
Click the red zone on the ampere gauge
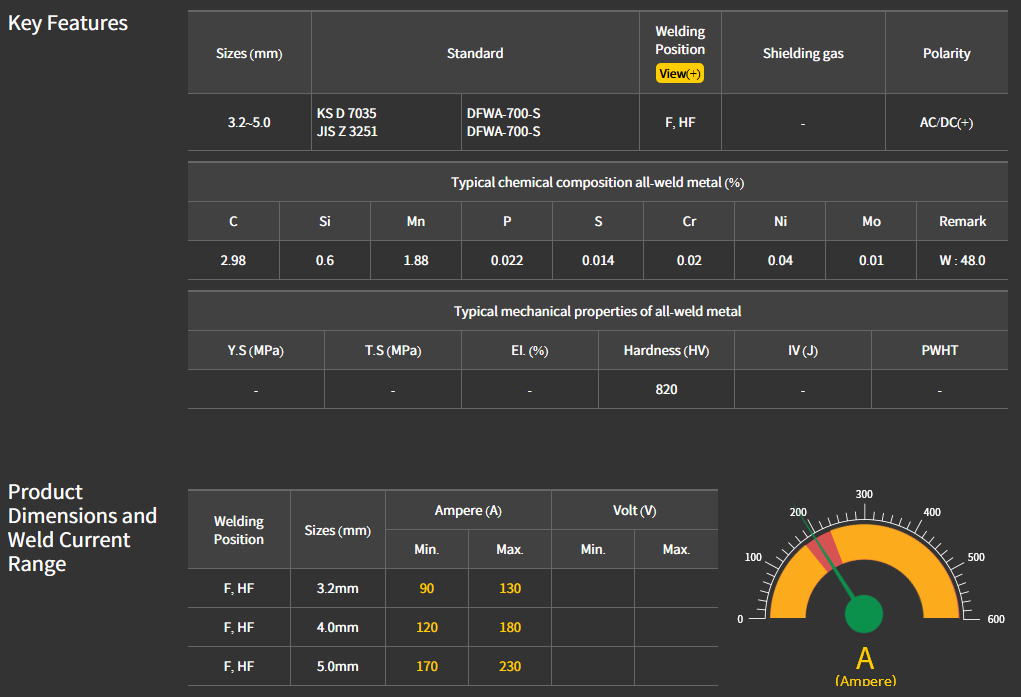[823, 549]
